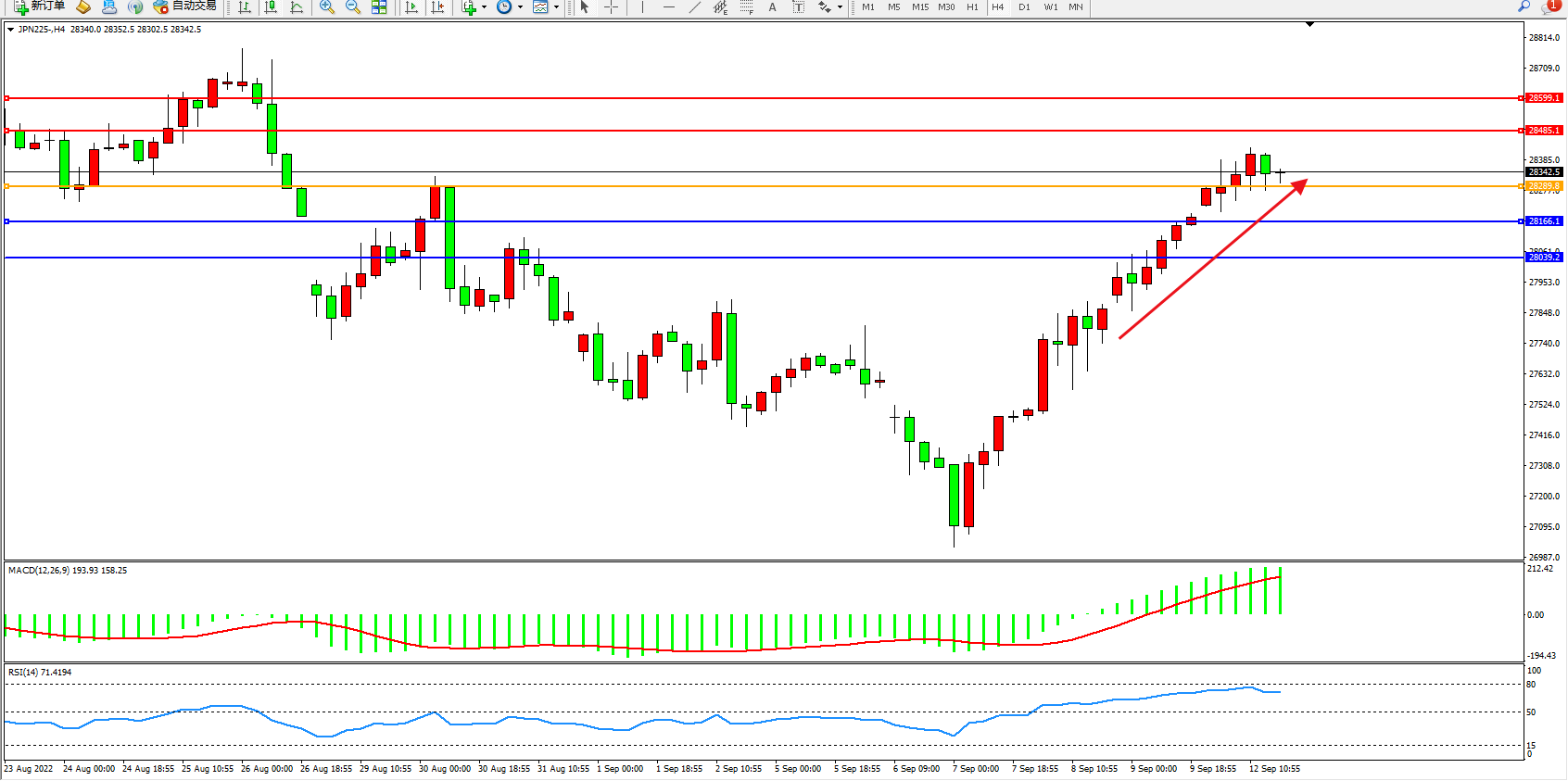Click the red 28599.1 price line label
Image resolution: width=1568 pixels, height=781 pixels.
[1544, 98]
